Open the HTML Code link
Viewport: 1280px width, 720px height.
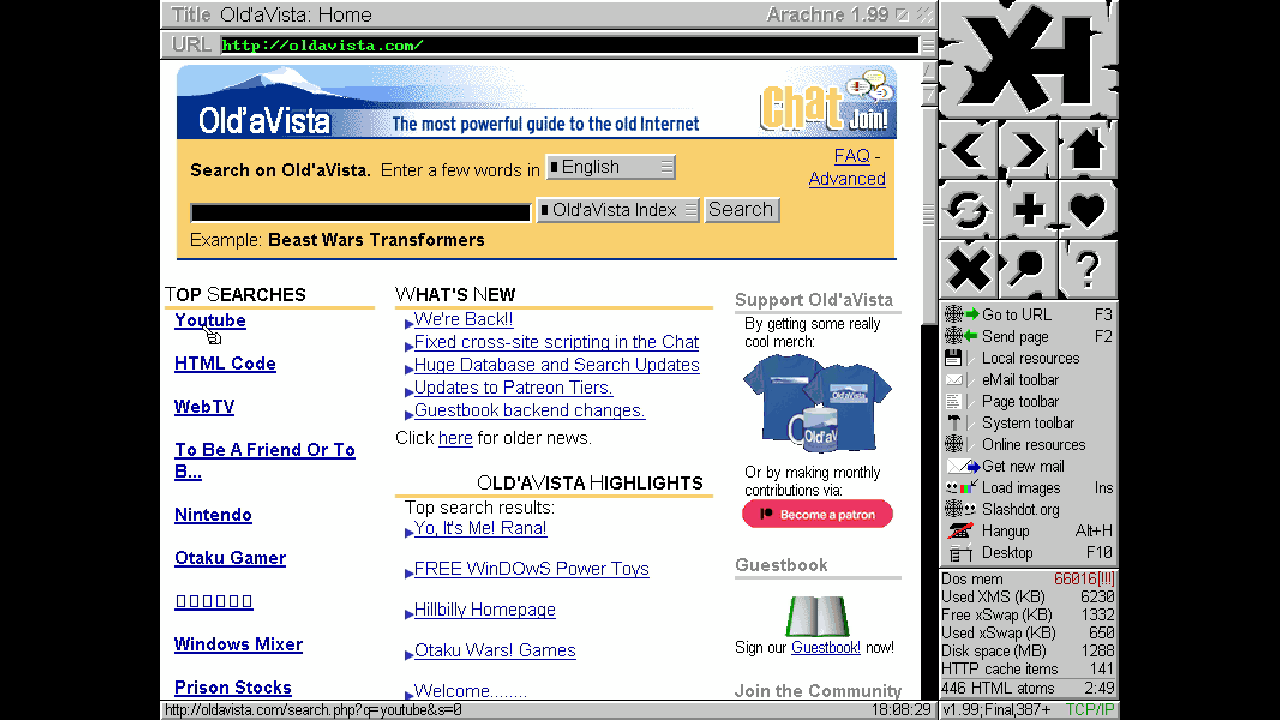click(225, 364)
